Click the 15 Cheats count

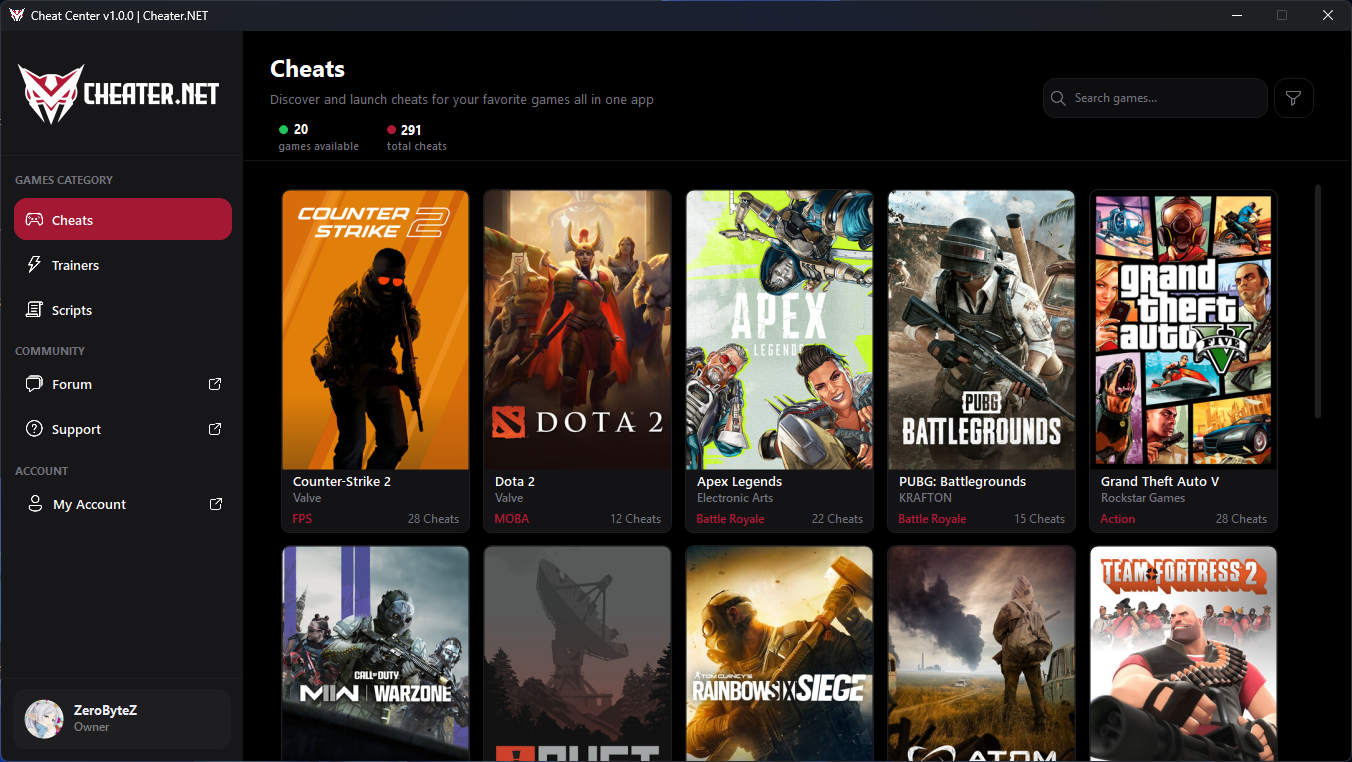[x=1039, y=519]
